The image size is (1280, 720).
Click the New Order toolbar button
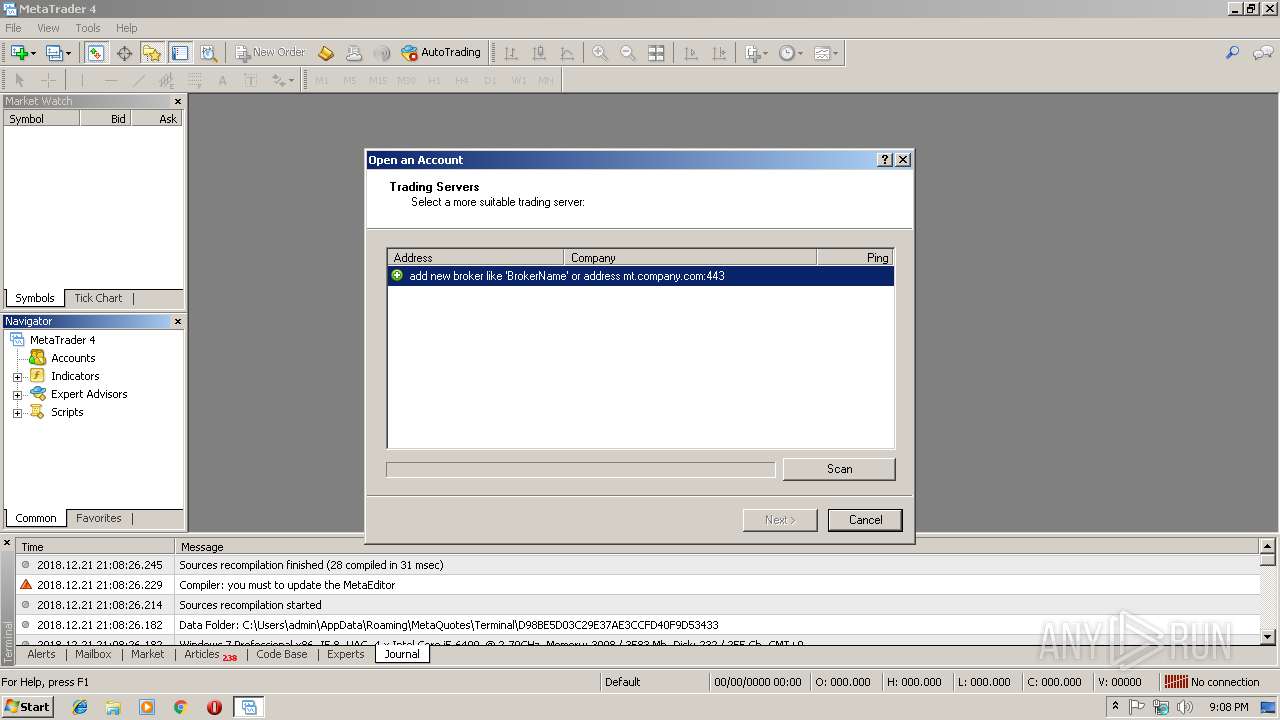pyautogui.click(x=270, y=53)
